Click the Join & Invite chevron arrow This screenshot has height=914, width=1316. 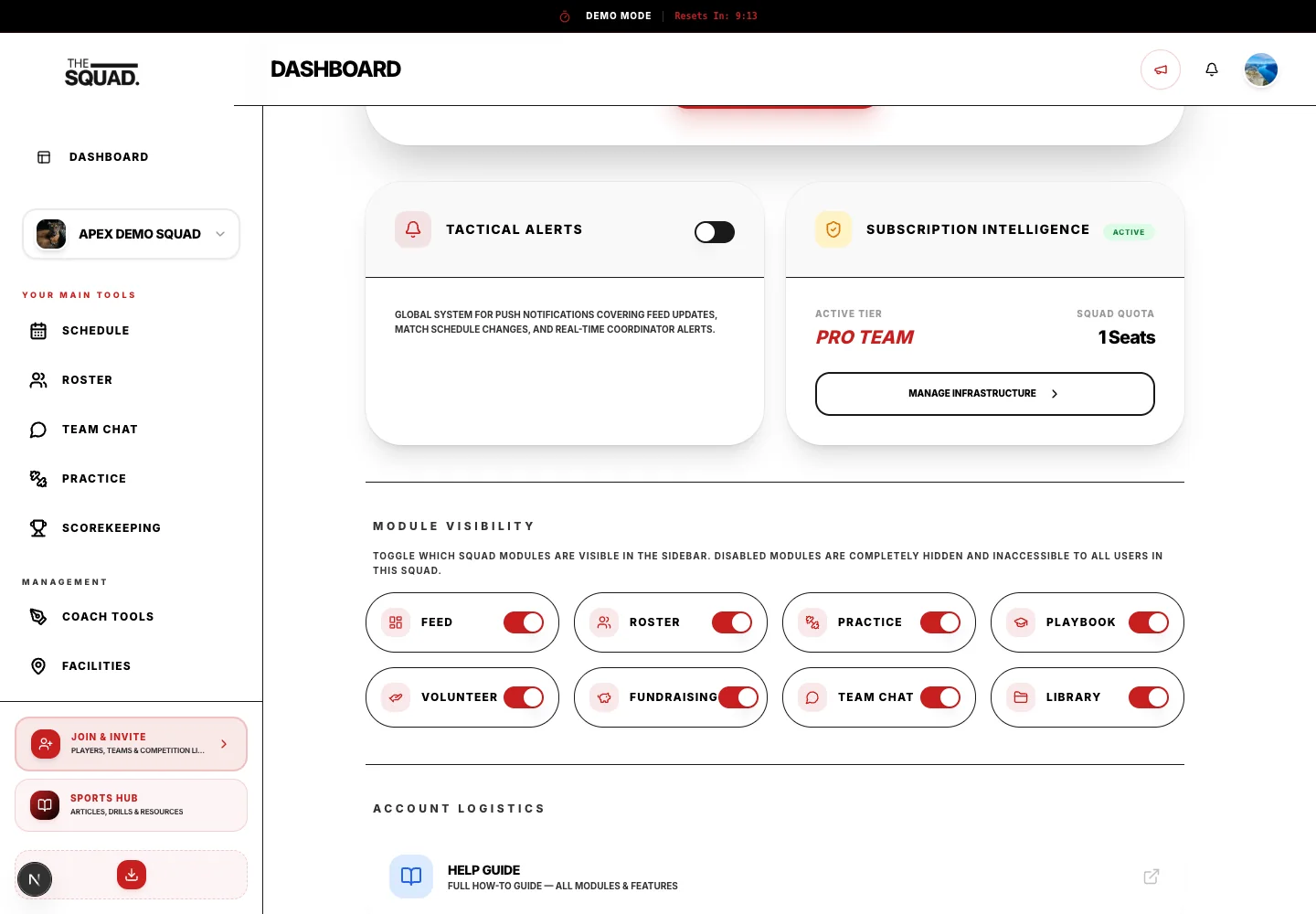point(224,744)
